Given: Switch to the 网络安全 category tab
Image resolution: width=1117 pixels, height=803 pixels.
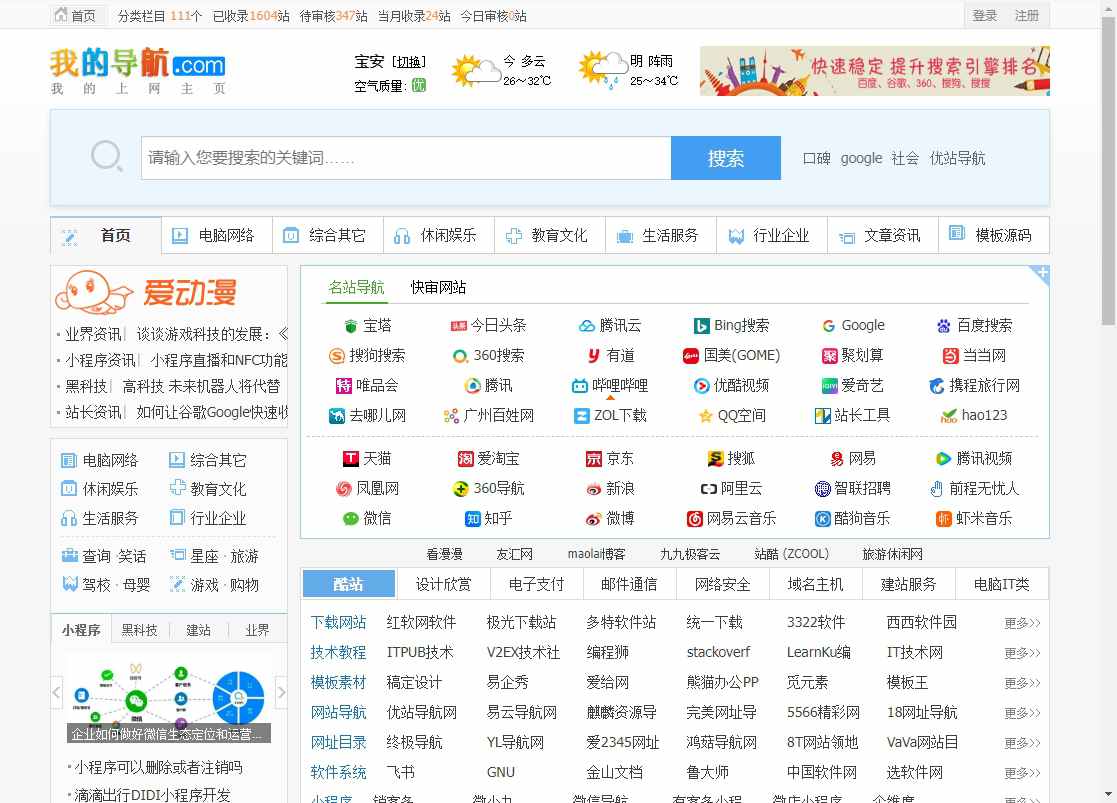Looking at the screenshot, I should [722, 584].
